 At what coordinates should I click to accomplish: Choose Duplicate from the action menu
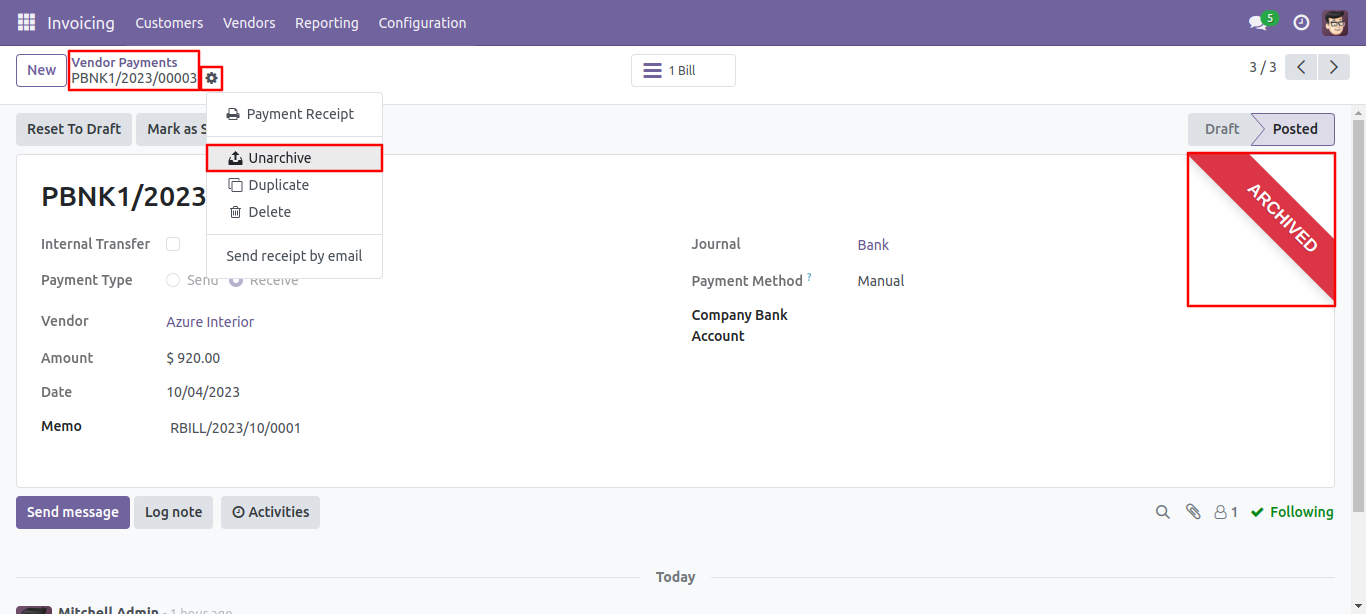point(294,185)
